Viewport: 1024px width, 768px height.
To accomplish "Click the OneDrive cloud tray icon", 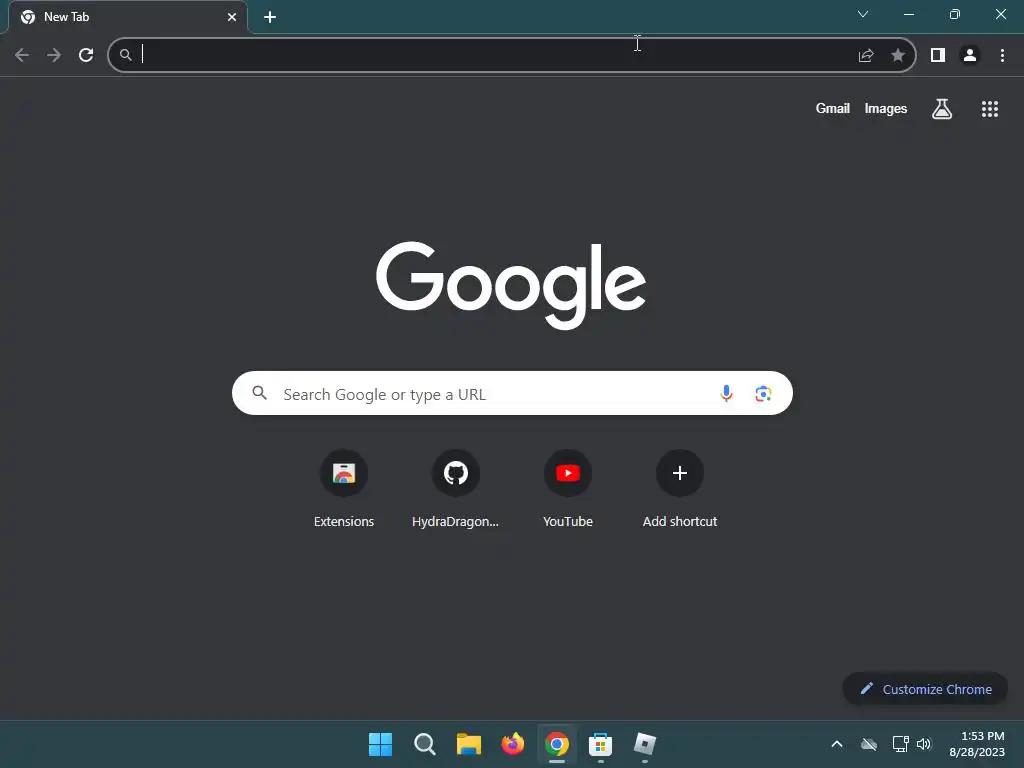I will pyautogui.click(x=869, y=744).
